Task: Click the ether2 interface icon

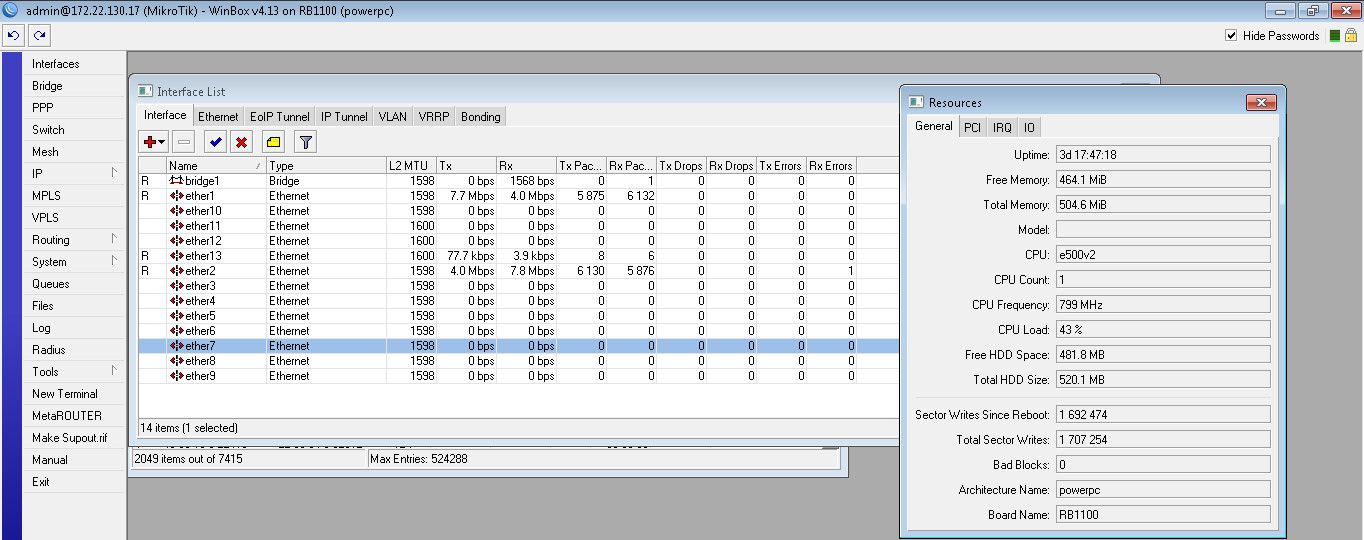Action: click(x=177, y=271)
